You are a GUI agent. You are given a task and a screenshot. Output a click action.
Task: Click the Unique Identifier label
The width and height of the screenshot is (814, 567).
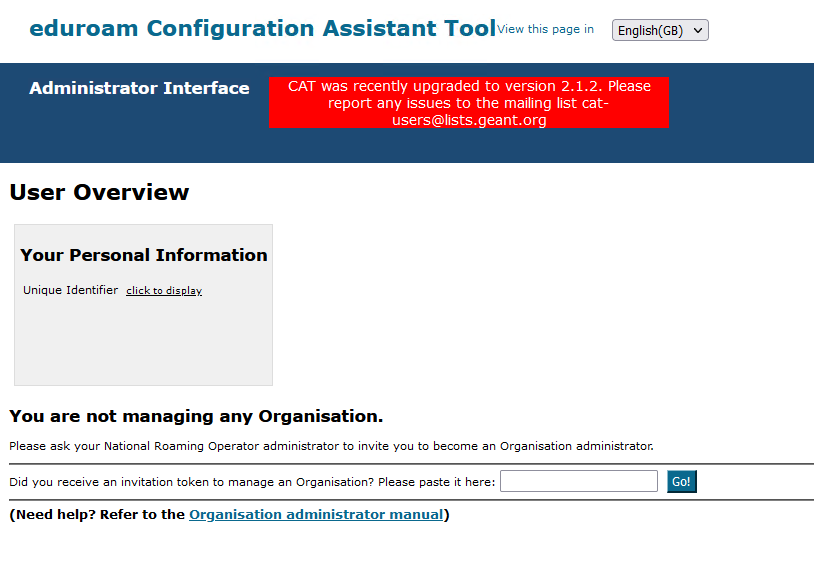pos(71,290)
